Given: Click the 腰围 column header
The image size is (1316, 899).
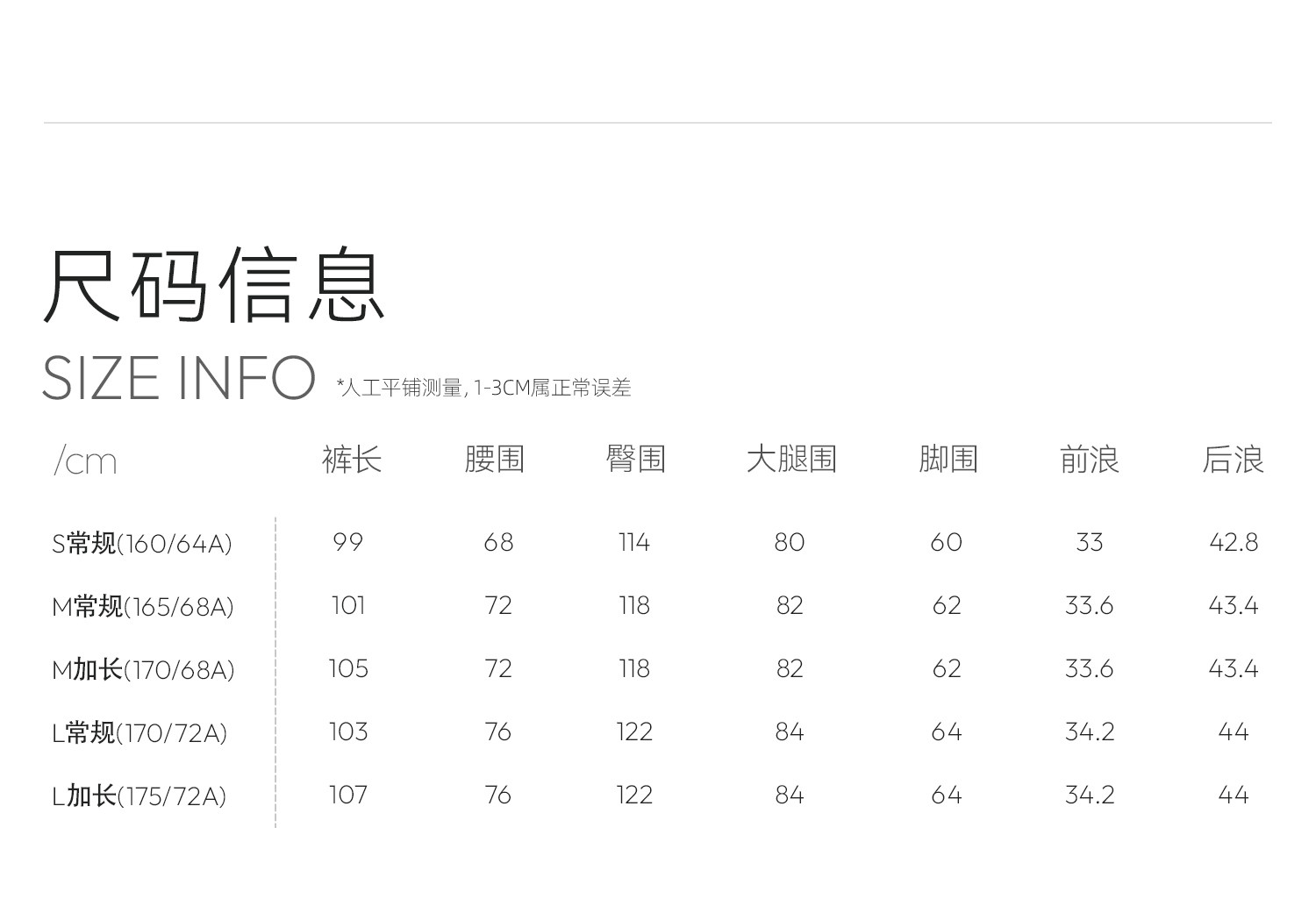Looking at the screenshot, I should (494, 460).
